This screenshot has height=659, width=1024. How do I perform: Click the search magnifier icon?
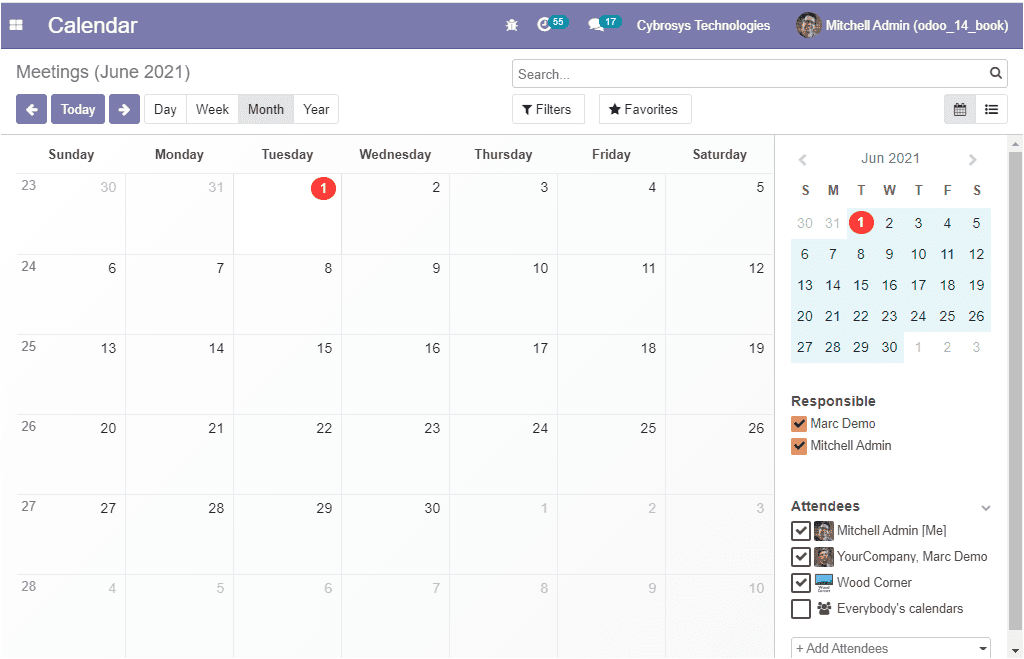coord(995,72)
